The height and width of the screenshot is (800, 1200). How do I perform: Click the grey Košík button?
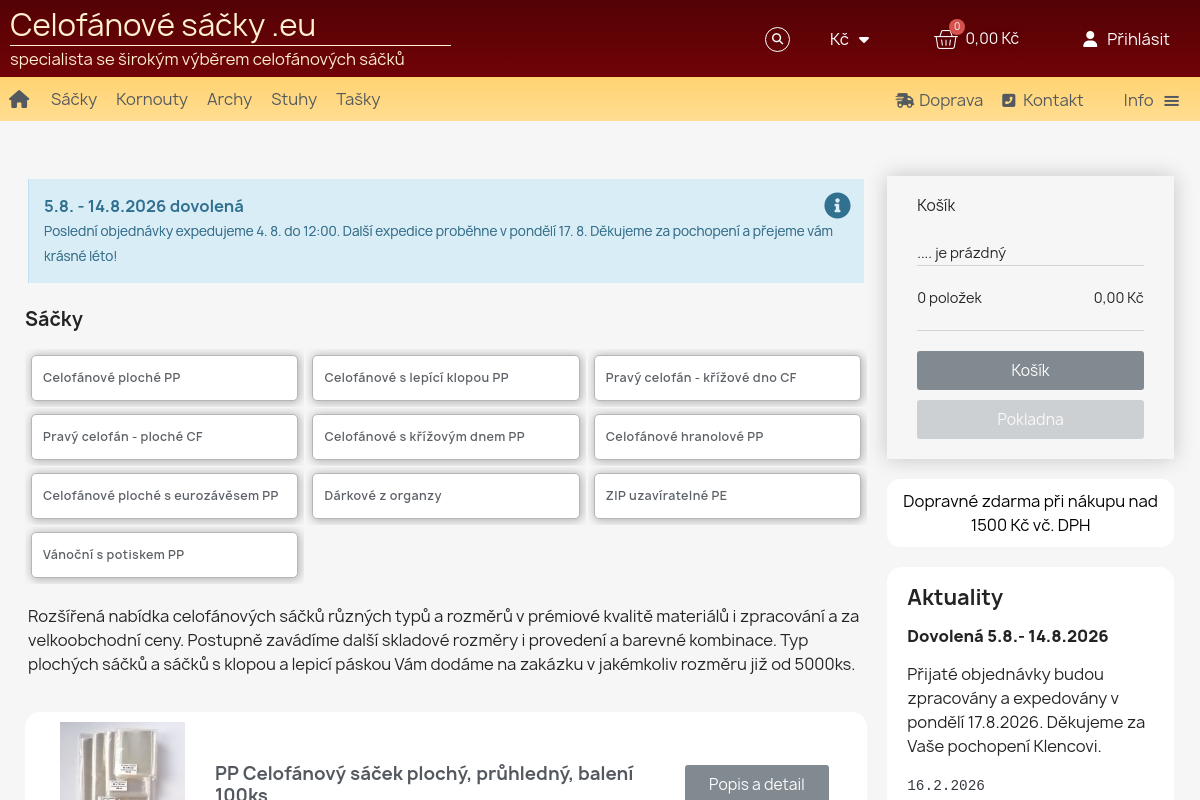1030,370
